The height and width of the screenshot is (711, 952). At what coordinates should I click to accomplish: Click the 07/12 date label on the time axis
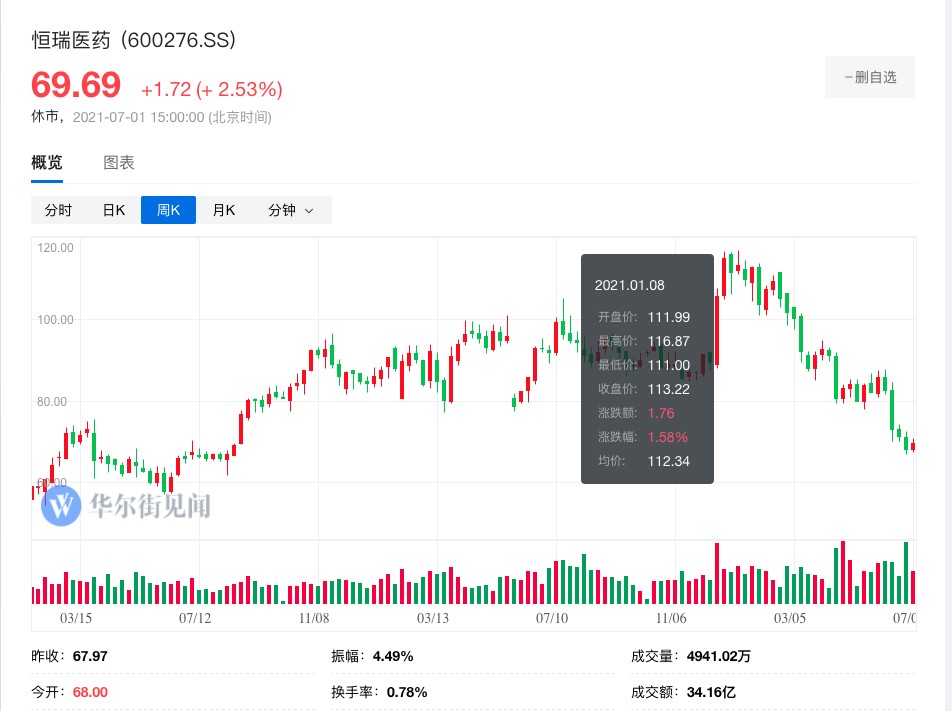tap(195, 619)
